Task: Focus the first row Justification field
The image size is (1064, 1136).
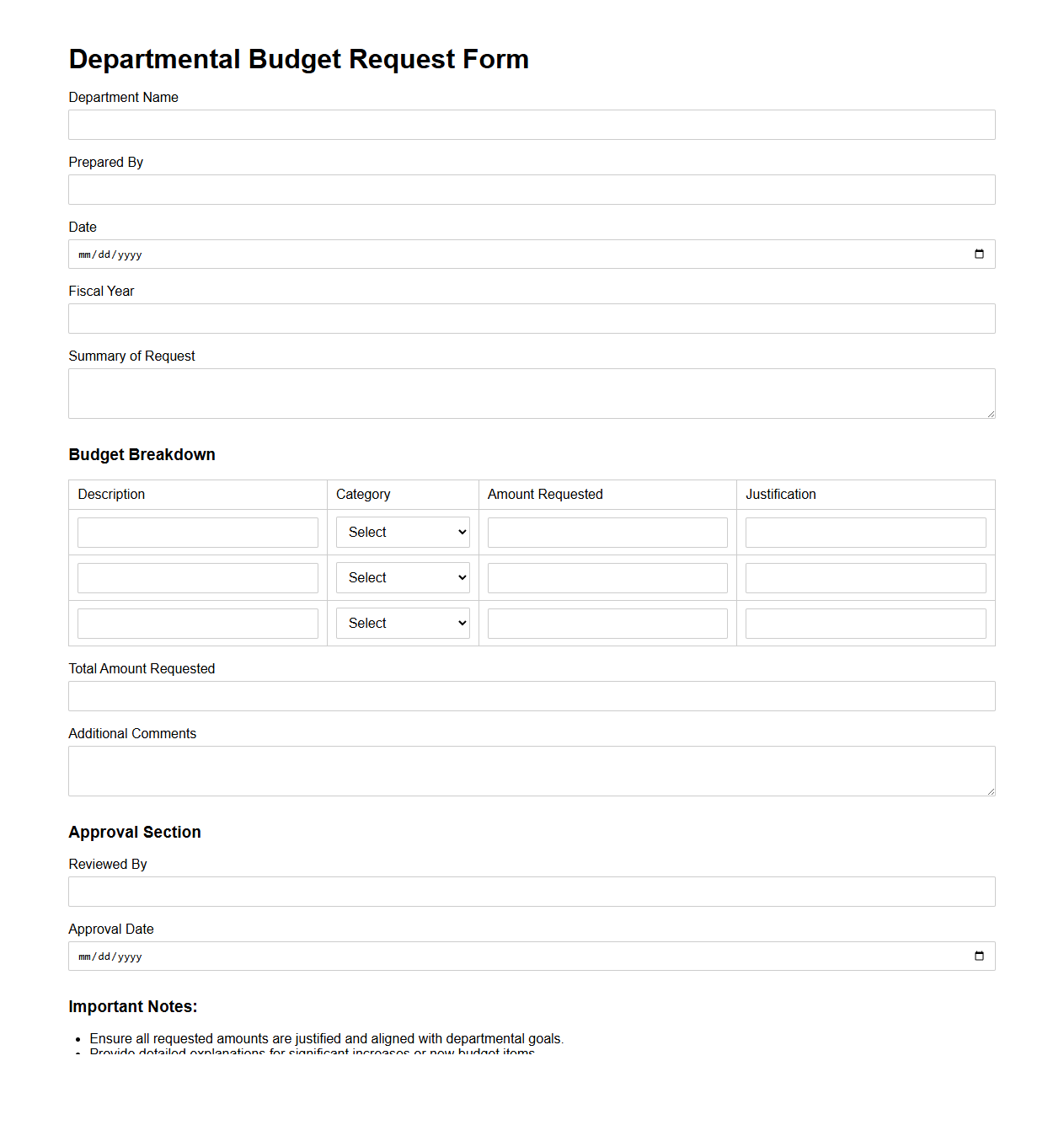Action: 865,533
